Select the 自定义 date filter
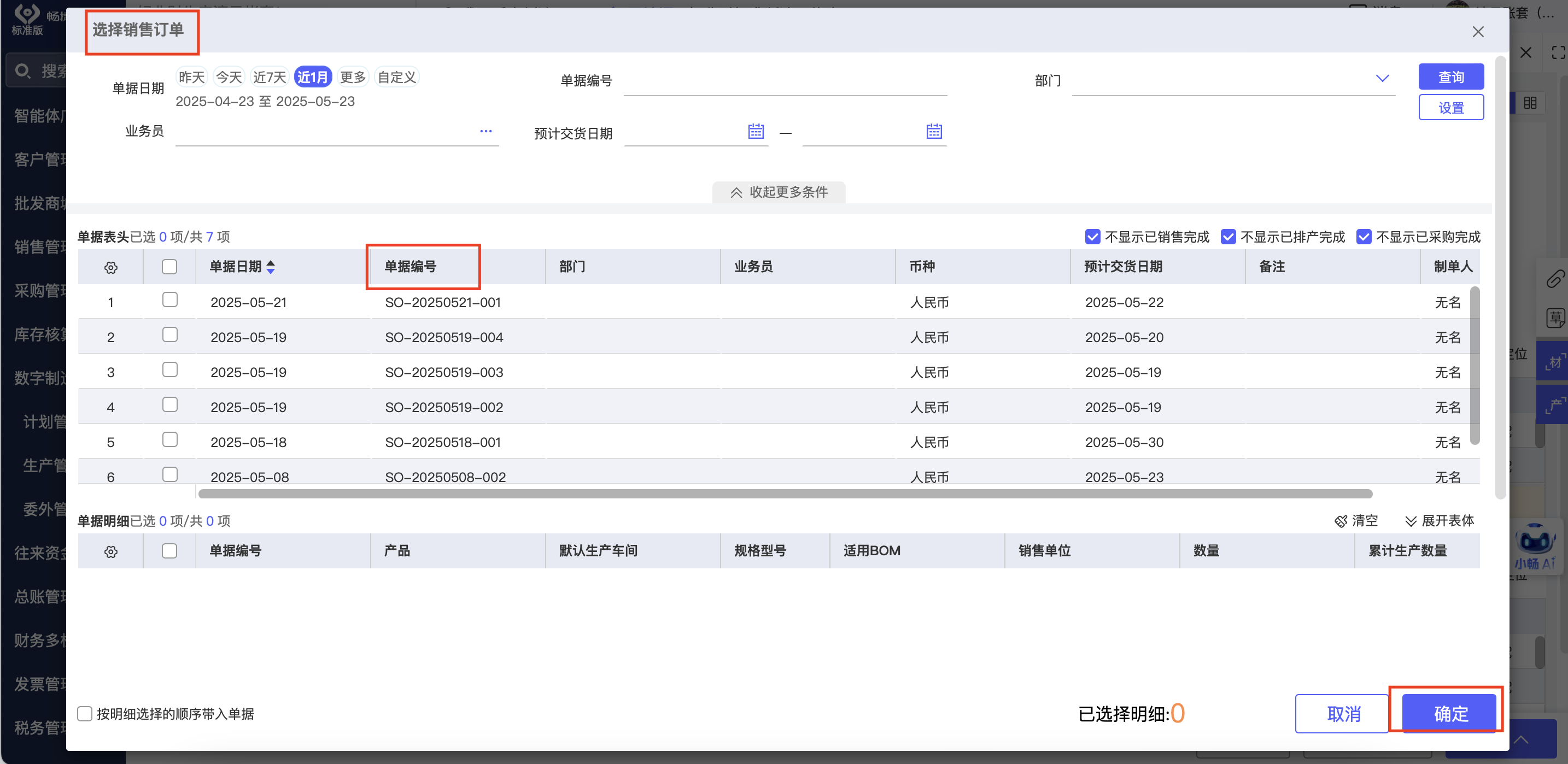Viewport: 1568px width, 764px height. [397, 77]
